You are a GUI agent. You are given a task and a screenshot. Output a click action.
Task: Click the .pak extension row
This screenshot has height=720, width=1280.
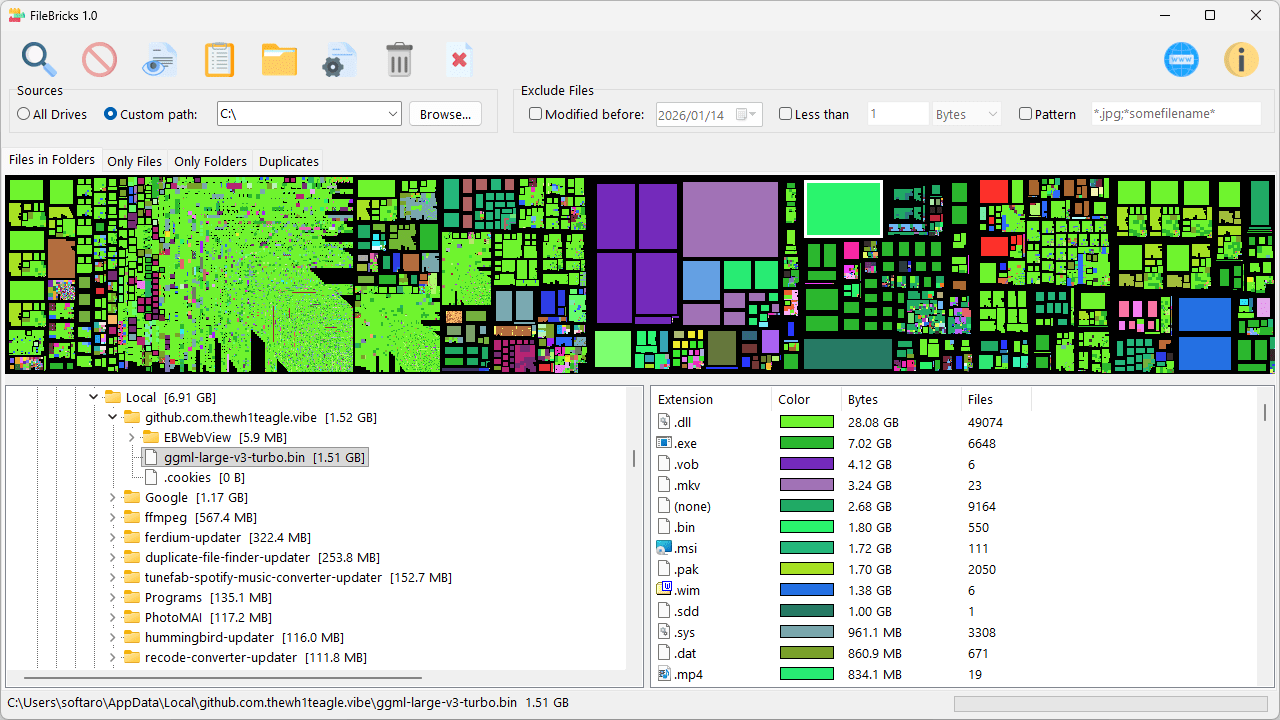pos(955,569)
